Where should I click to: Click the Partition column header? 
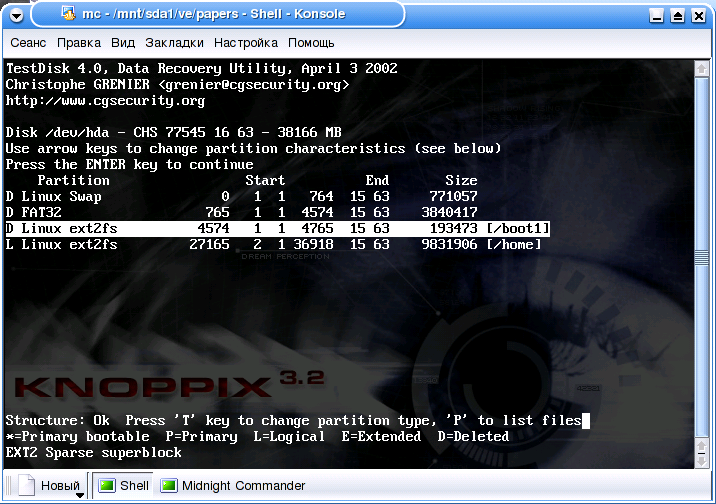[x=74, y=180]
